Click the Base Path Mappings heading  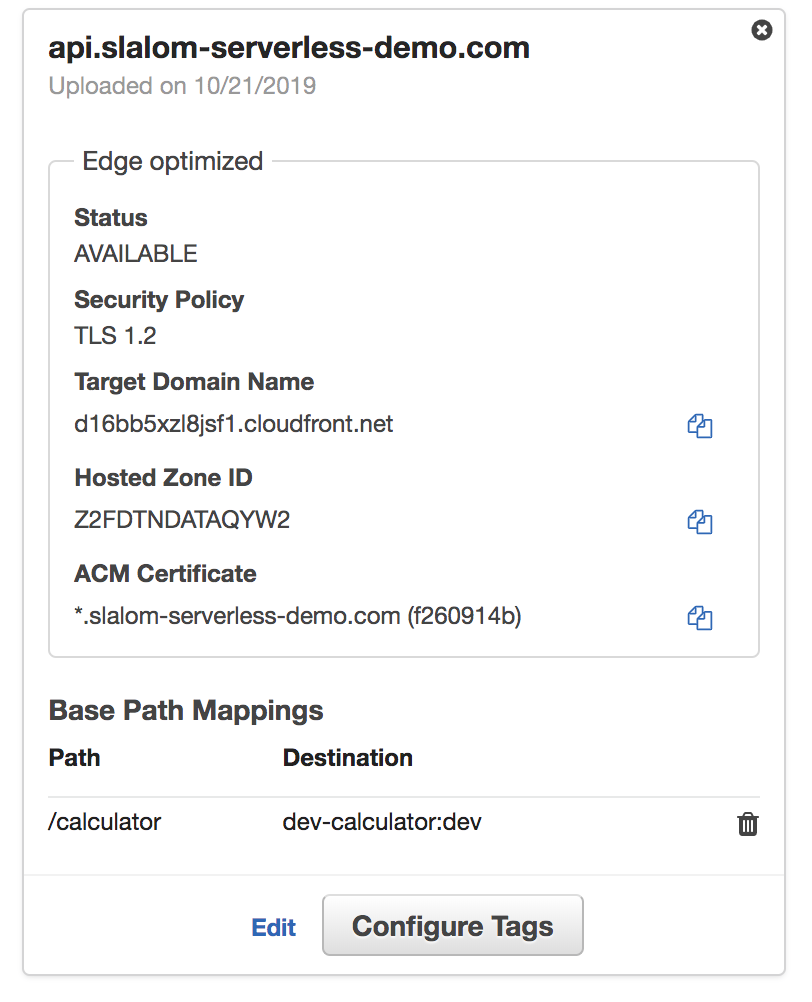[x=186, y=711]
